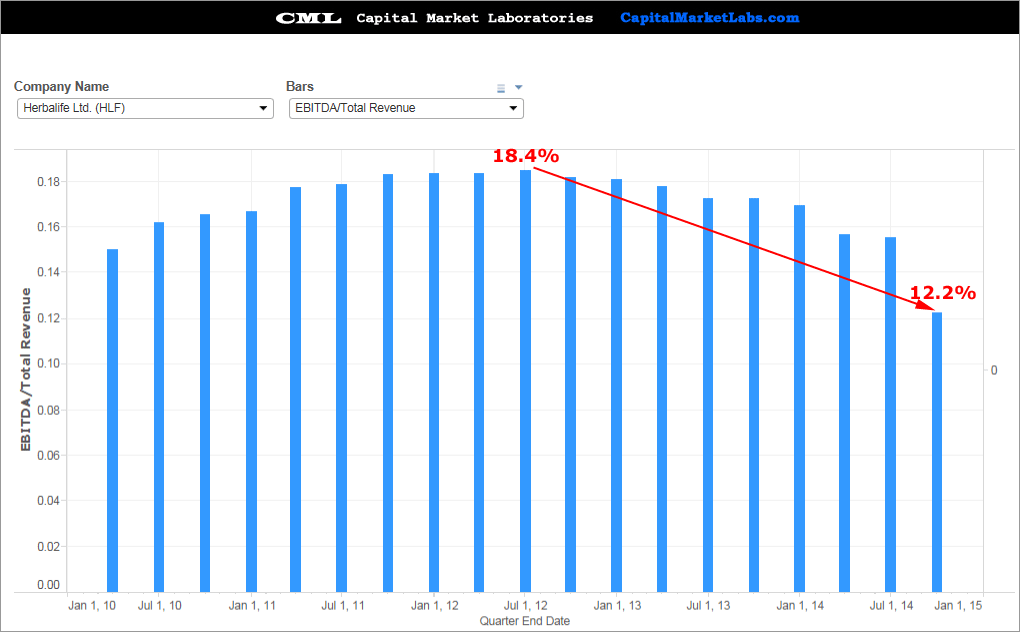Click the CML logo in the header
The height and width of the screenshot is (632, 1020).
pyautogui.click(x=308, y=18)
